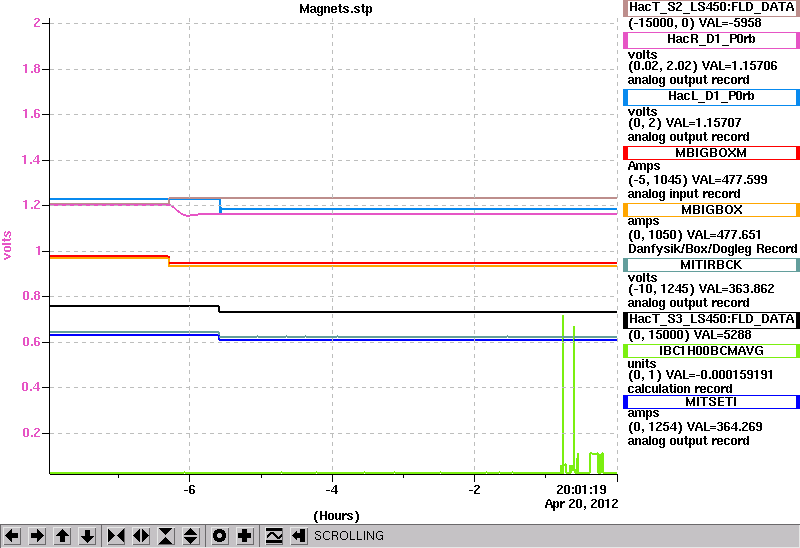Image resolution: width=800 pixels, height=548 pixels.
Task: Zoom in on the vertical axis
Action: 166,536
